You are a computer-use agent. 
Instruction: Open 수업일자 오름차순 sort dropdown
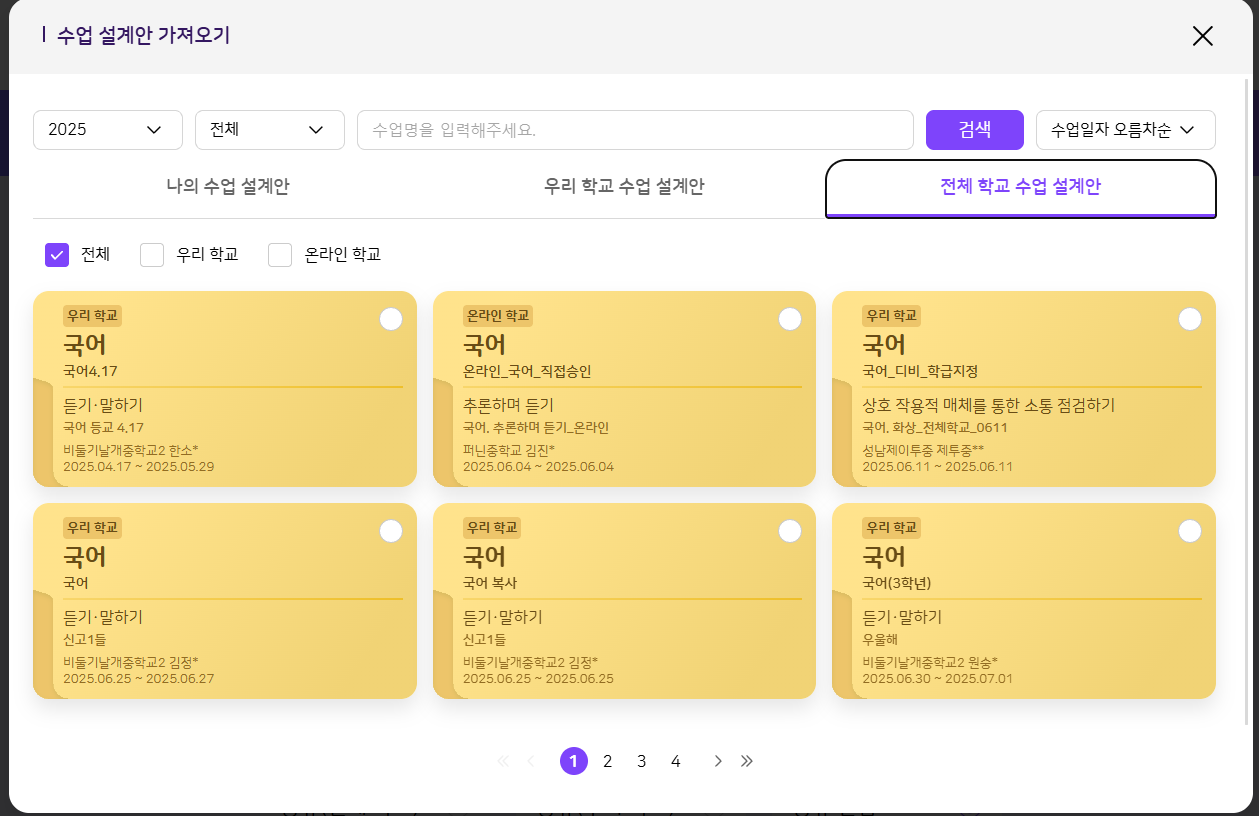coord(1125,130)
